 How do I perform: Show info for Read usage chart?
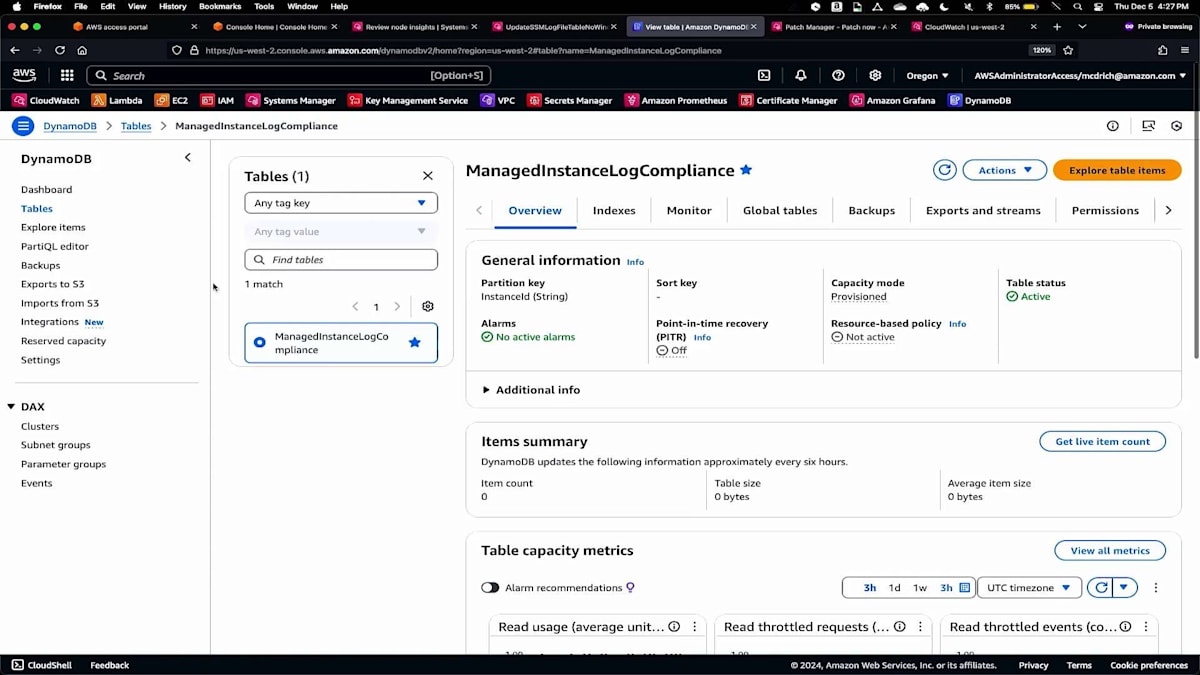pos(674,627)
